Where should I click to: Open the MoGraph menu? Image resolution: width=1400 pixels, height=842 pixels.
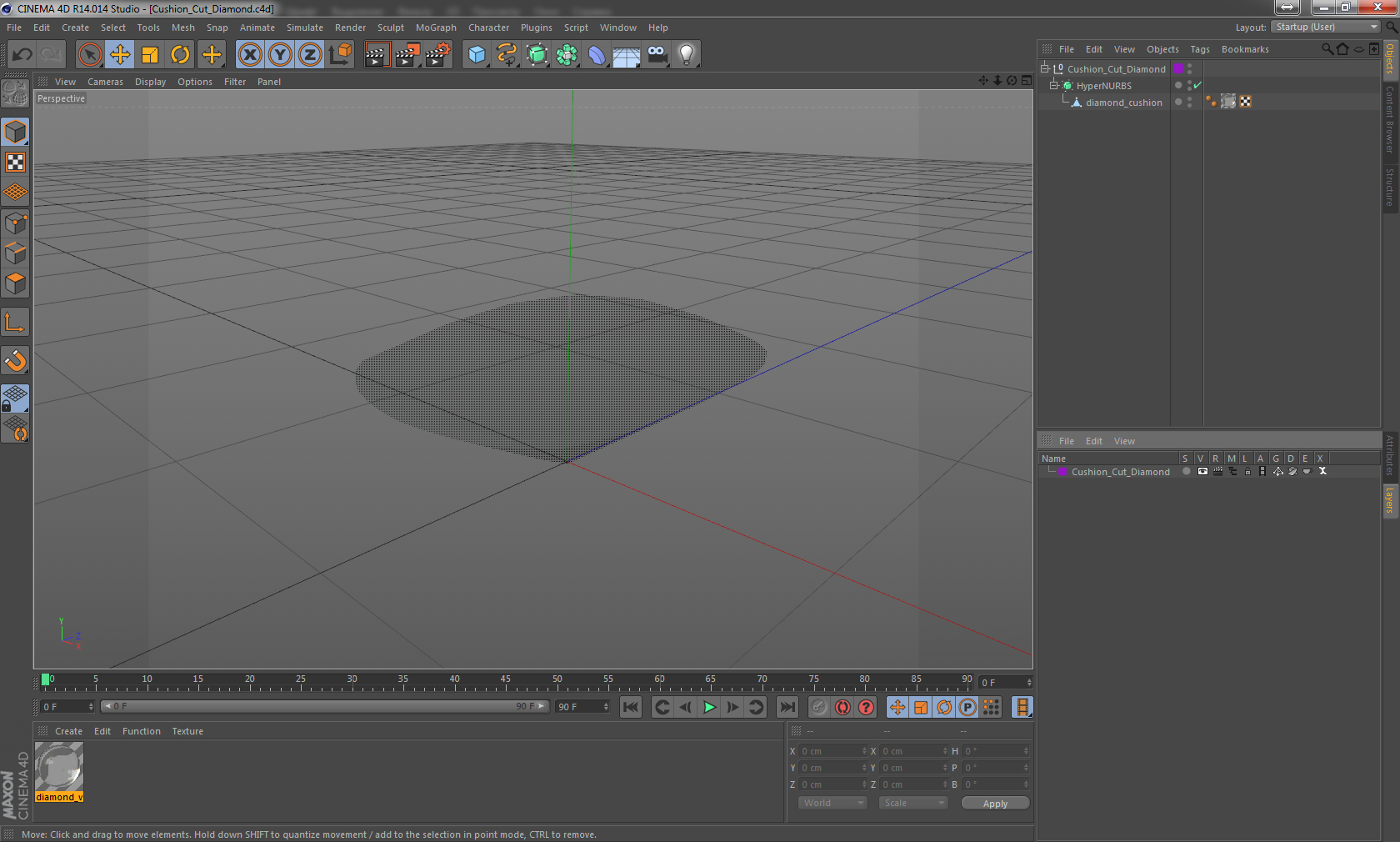436,28
